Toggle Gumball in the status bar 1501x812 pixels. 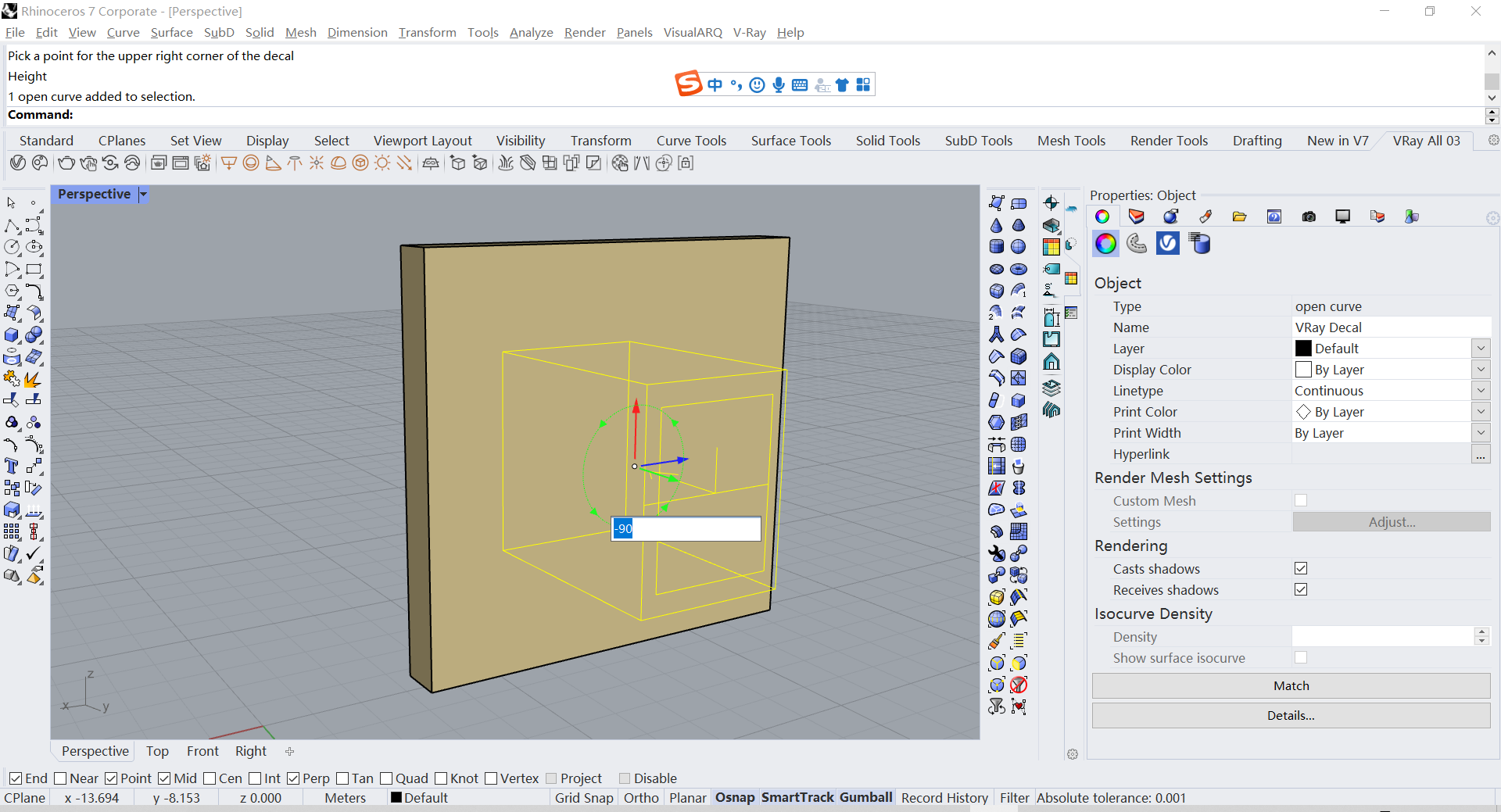[x=866, y=798]
